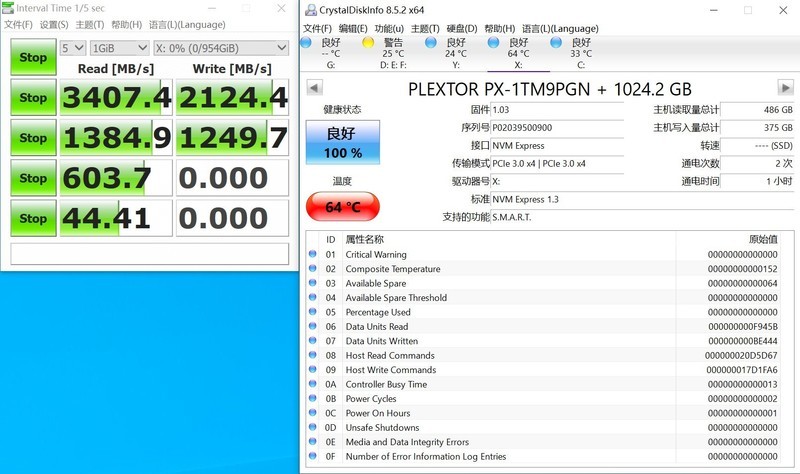Click the 原始值 column header
Screen dimensions: 800x474
pos(763,239)
